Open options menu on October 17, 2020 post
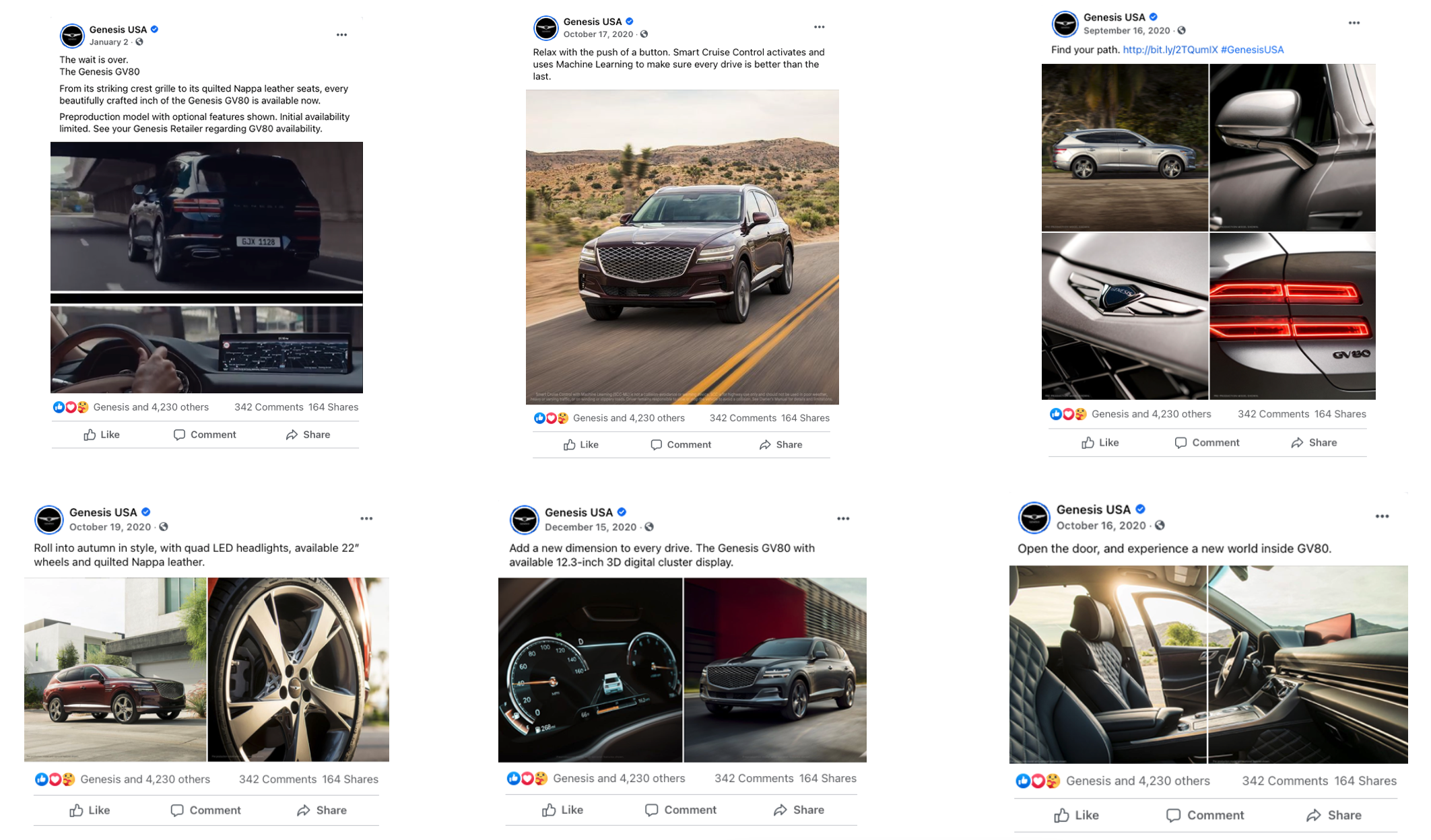This screenshot has width=1431, height=840. click(x=819, y=28)
